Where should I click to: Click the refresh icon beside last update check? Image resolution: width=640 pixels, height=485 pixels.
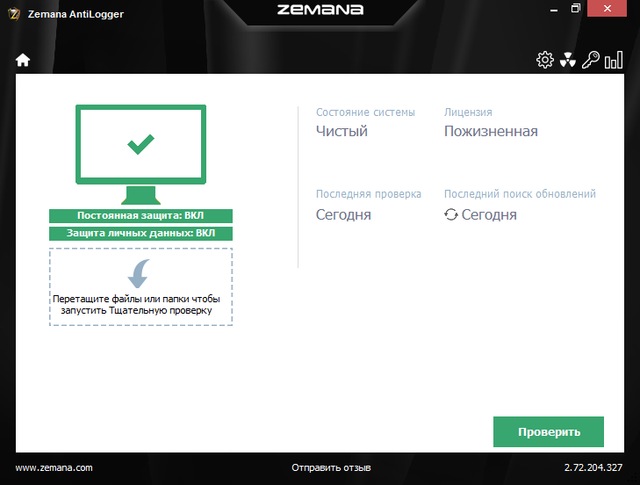point(451,215)
